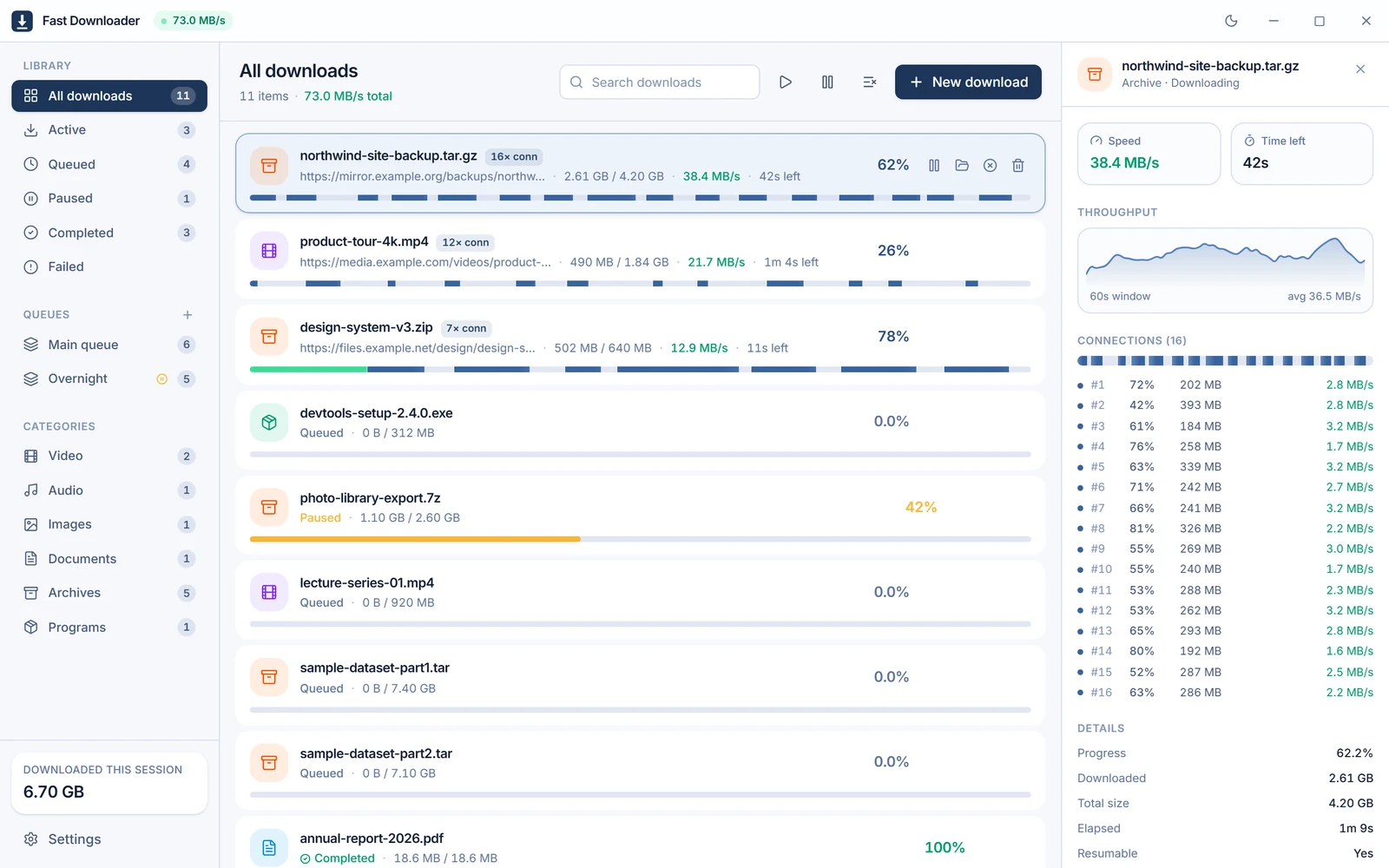The width and height of the screenshot is (1389, 868).
Task: View Failed downloads
Action: pyautogui.click(x=109, y=266)
